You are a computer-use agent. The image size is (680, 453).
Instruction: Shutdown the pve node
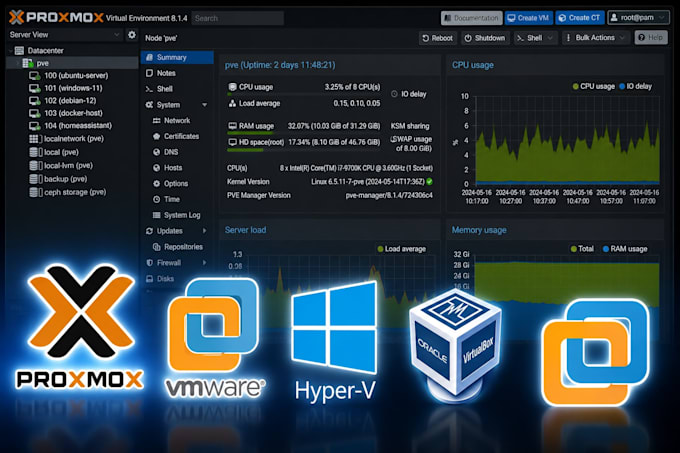(x=485, y=38)
